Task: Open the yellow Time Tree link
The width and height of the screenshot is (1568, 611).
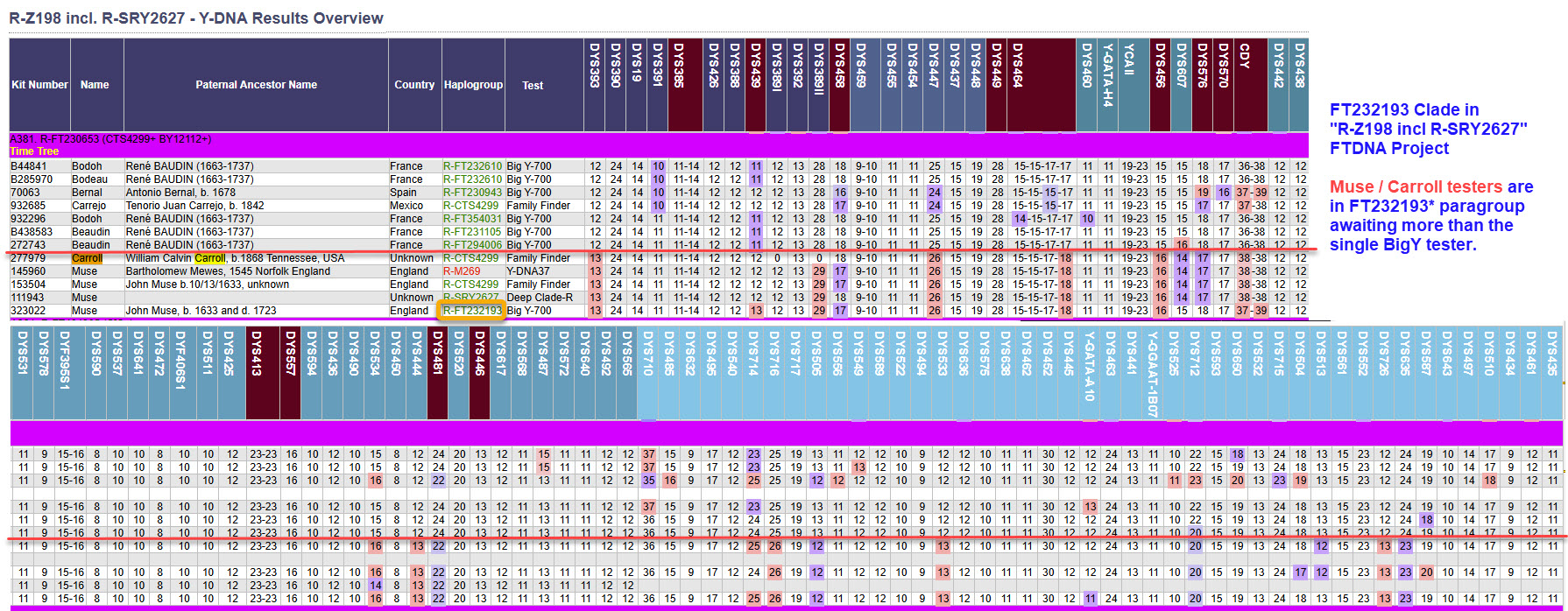Action: click(x=34, y=151)
